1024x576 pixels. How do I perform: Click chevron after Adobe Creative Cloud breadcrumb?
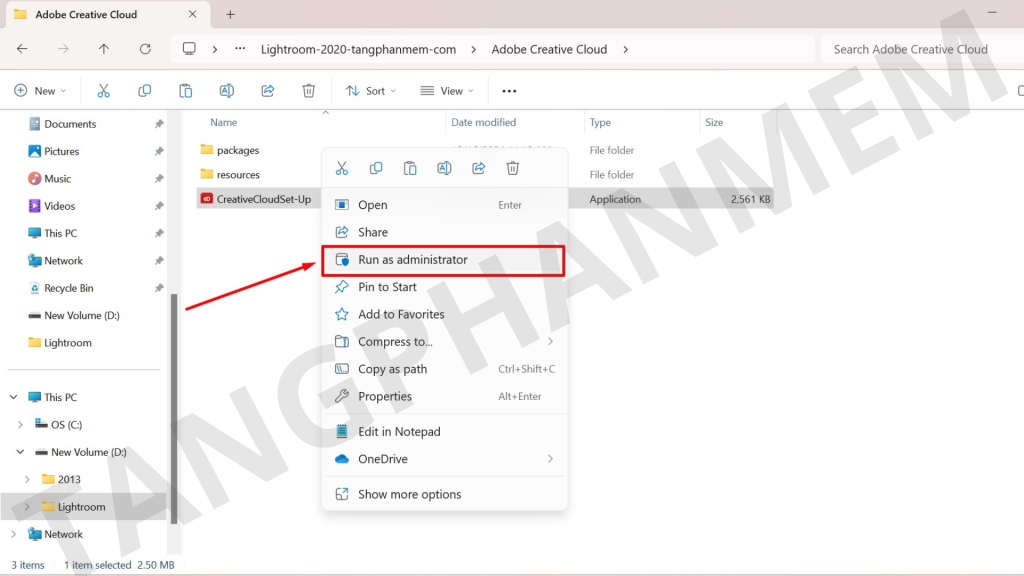tap(626, 49)
